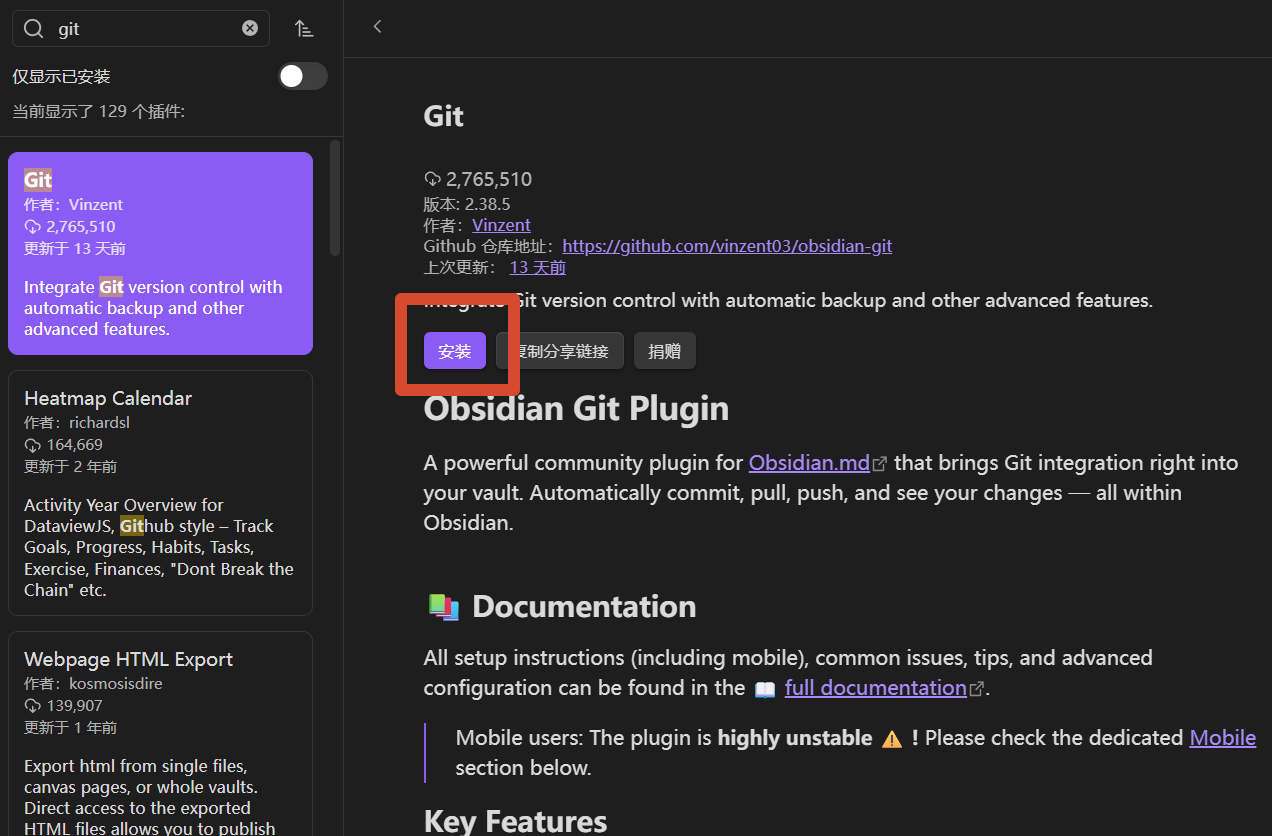Click the warning icon after highly unstable

892,739
